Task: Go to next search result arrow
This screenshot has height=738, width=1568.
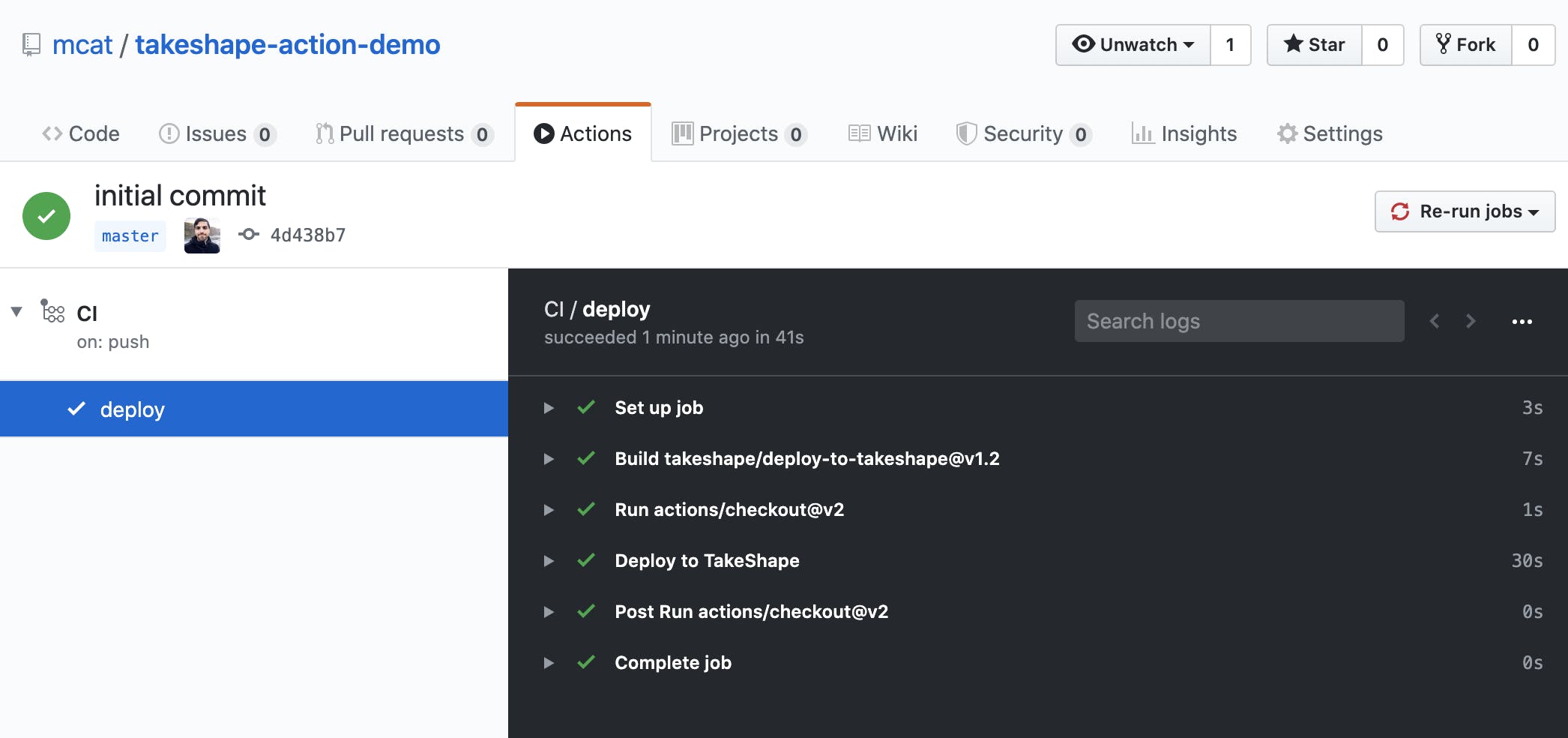Action: [x=1471, y=321]
